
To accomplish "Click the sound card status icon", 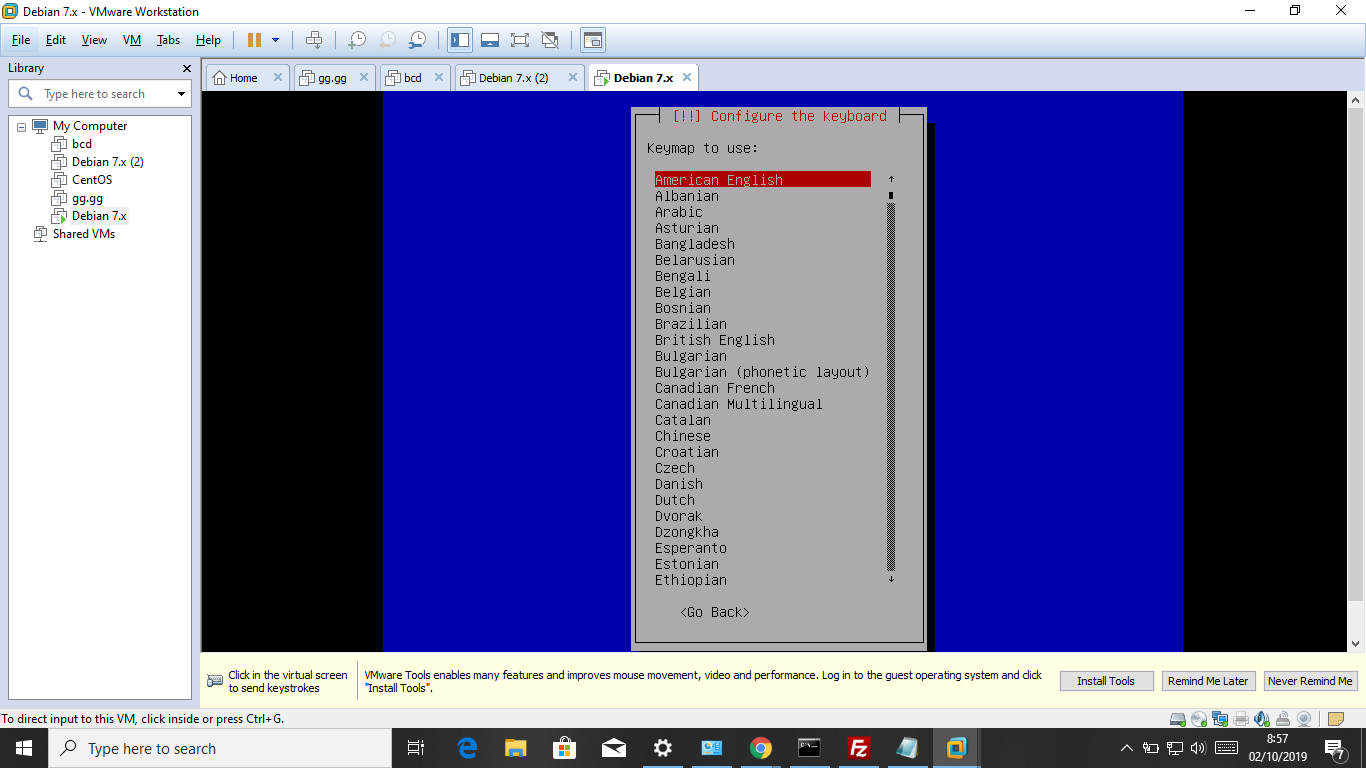I will tap(1262, 719).
